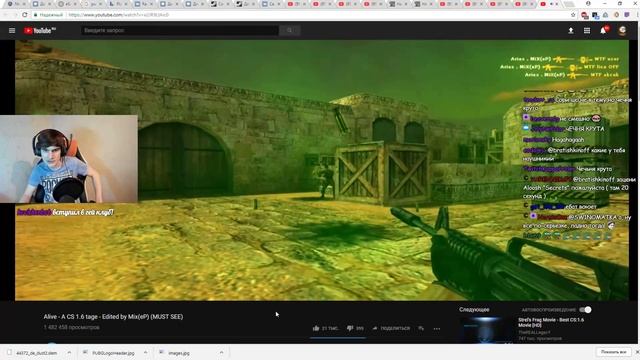The width and height of the screenshot is (640, 360).
Task: Dislike the video with the thumbs-down icon
Action: [350, 328]
